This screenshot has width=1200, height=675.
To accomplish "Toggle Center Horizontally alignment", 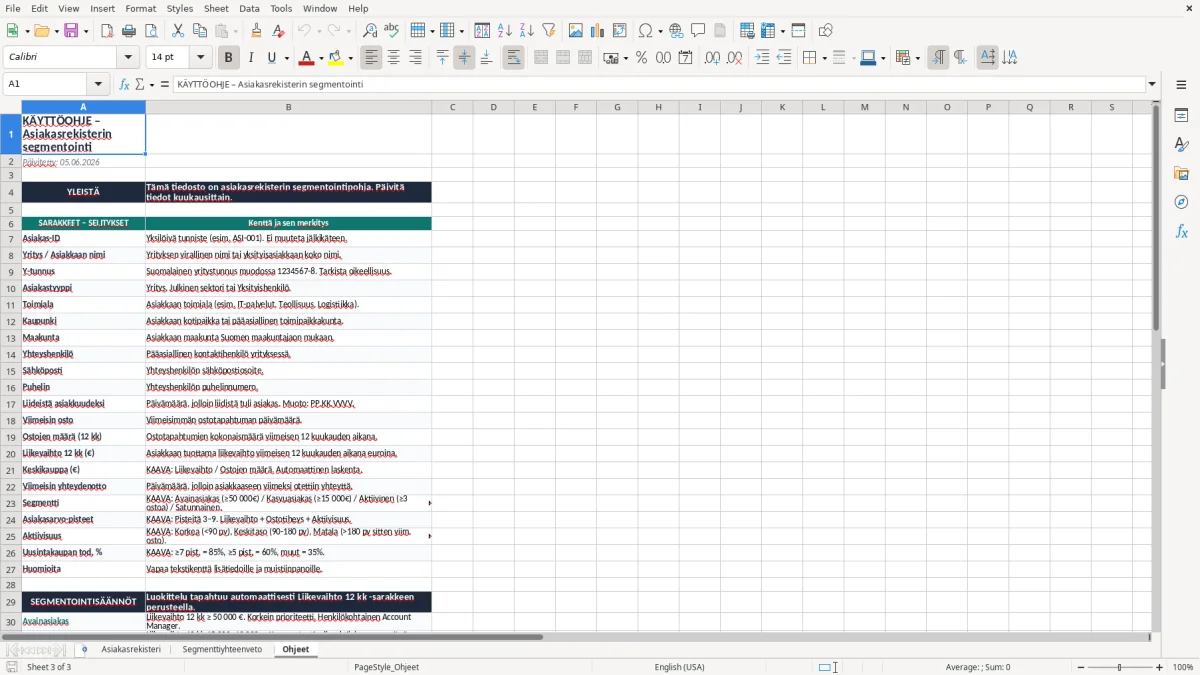I will pos(394,58).
